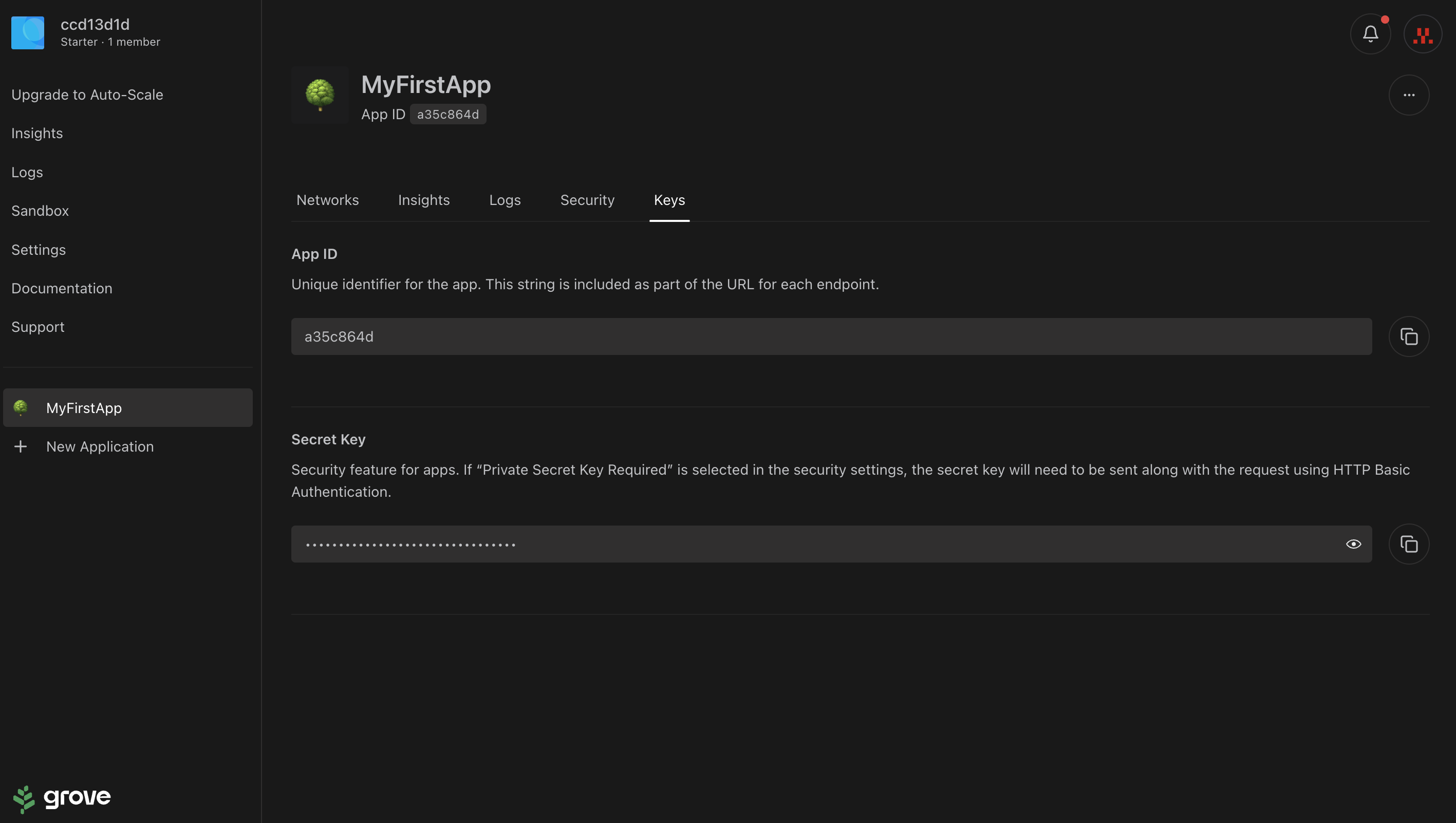The height and width of the screenshot is (823, 1456).
Task: Go to Sandbox in the sidebar
Action: click(x=40, y=211)
